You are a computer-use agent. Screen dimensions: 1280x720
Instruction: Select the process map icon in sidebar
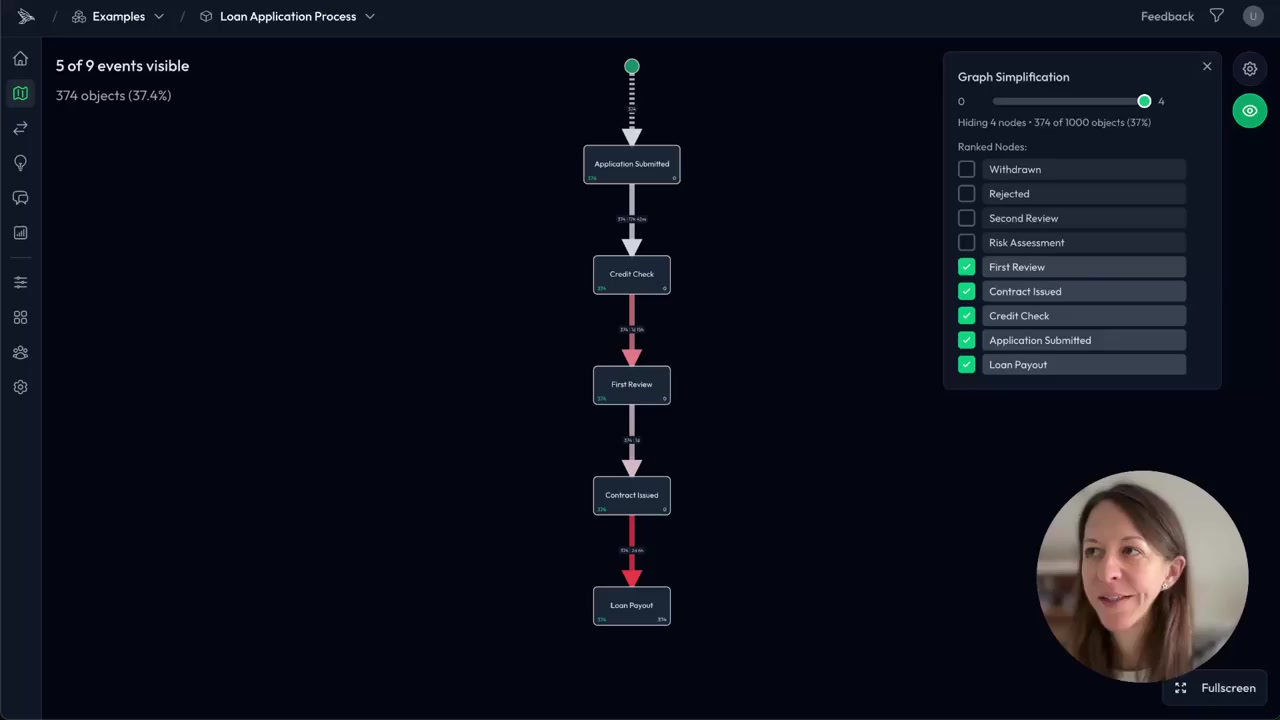(20, 93)
